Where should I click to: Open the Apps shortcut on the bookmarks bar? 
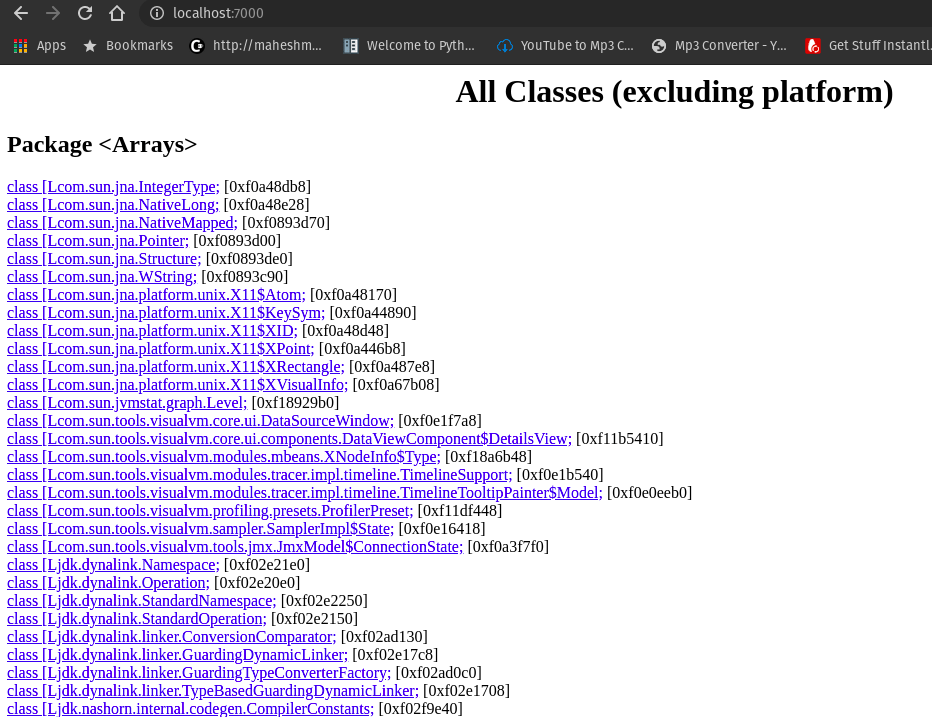39,44
